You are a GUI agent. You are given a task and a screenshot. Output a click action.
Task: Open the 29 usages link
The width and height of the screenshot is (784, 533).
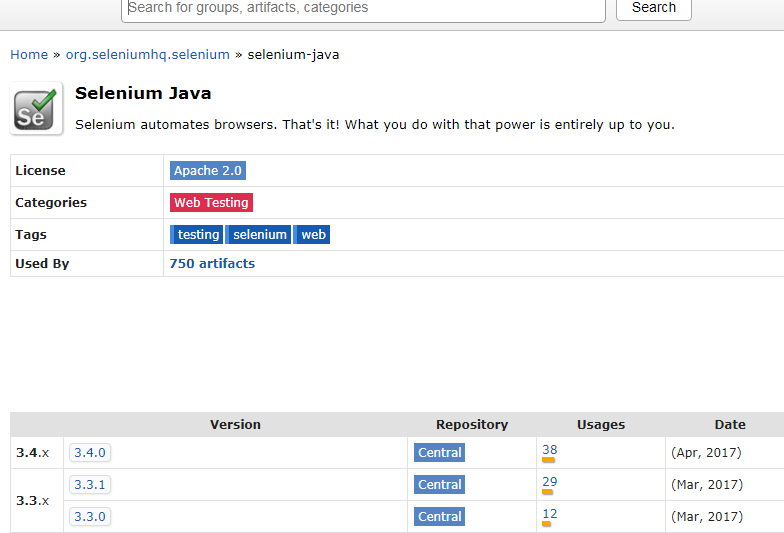[550, 482]
